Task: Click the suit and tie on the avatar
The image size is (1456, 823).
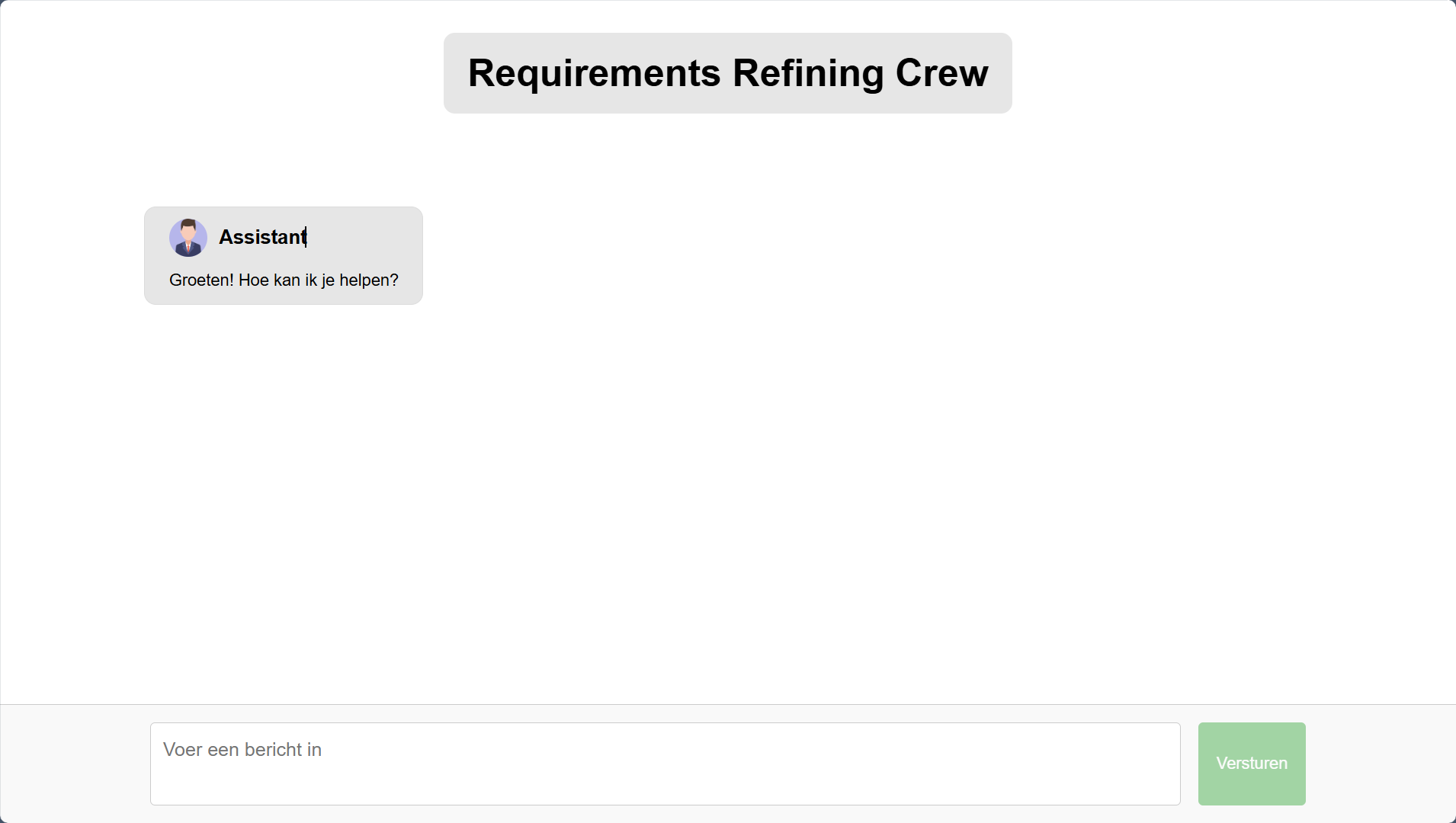Action: click(188, 248)
